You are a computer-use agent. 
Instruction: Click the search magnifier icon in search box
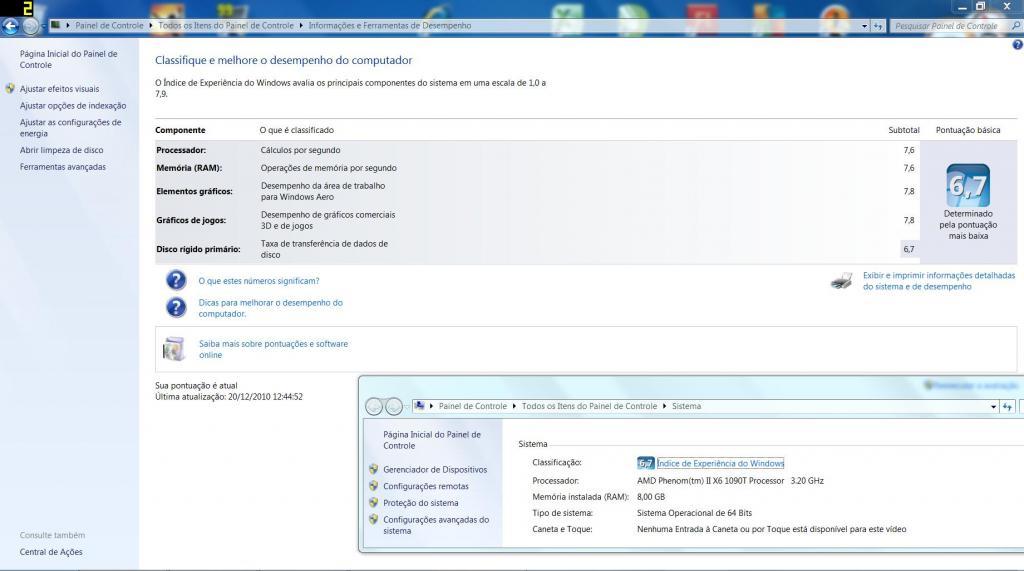(x=1016, y=26)
